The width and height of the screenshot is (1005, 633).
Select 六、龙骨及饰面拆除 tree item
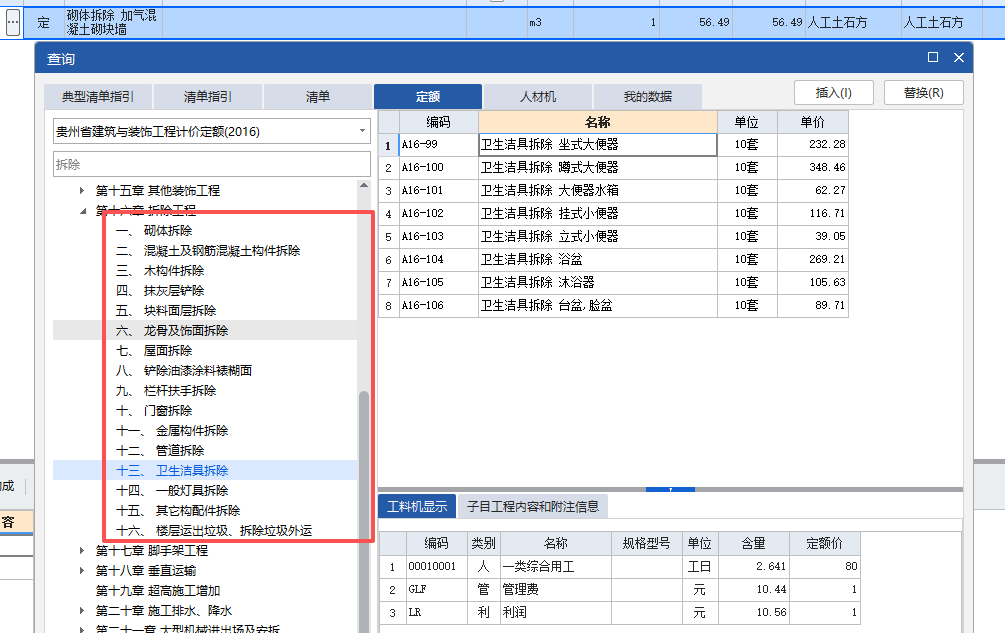[x=172, y=331]
